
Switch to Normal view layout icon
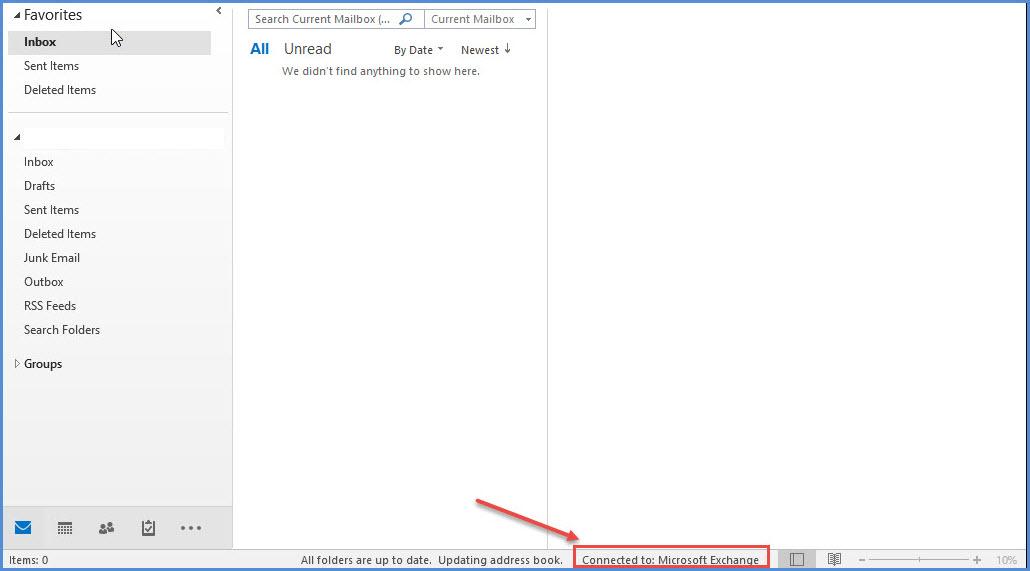click(797, 559)
